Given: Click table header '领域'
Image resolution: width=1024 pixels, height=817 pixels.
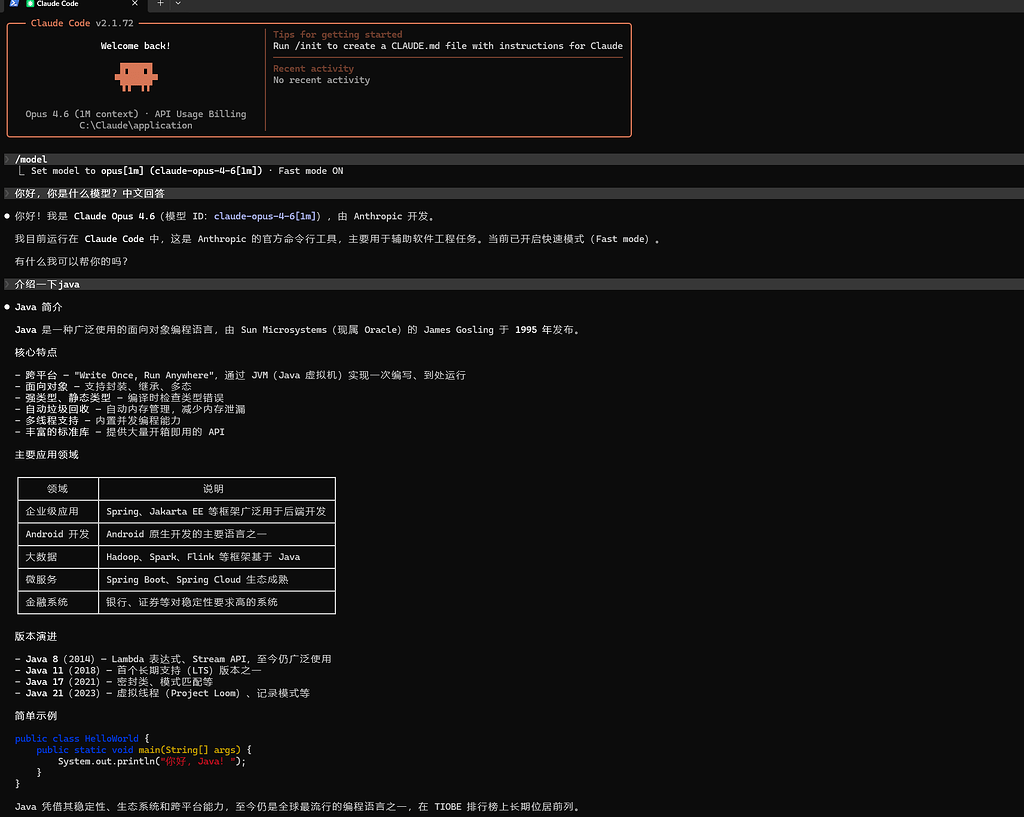Looking at the screenshot, I should [57, 489].
